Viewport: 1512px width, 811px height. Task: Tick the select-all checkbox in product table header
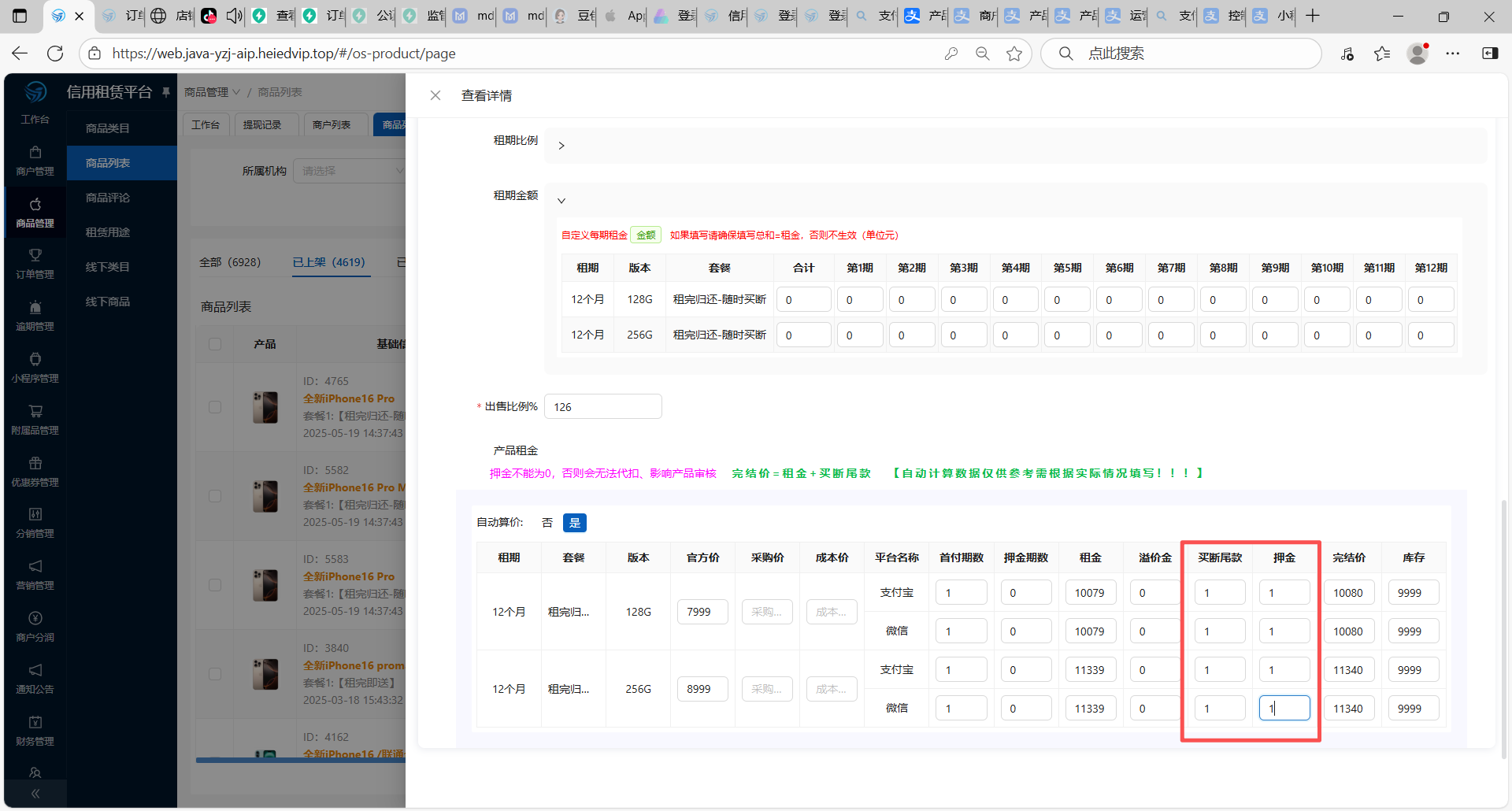215,344
